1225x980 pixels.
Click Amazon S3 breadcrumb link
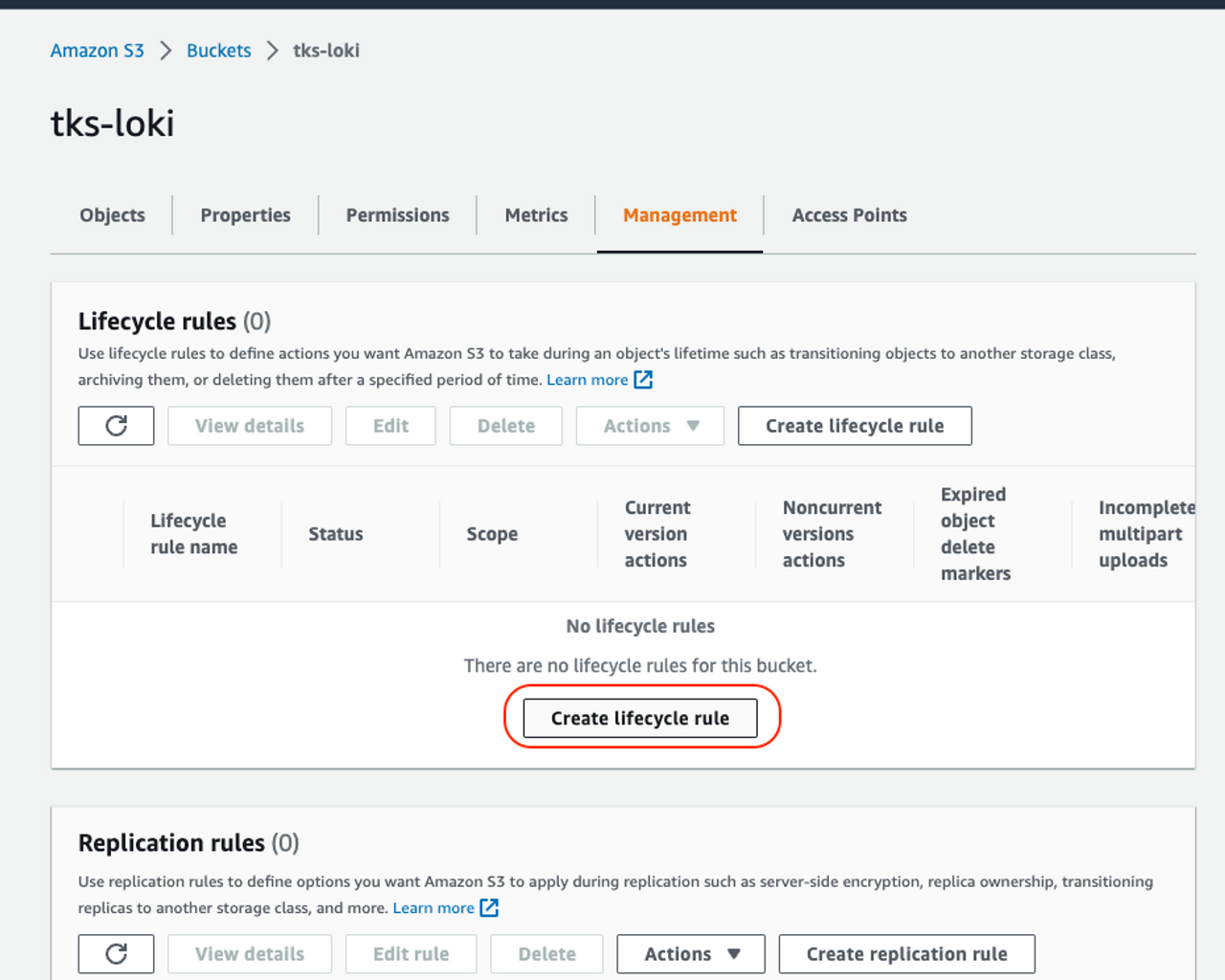(x=97, y=51)
